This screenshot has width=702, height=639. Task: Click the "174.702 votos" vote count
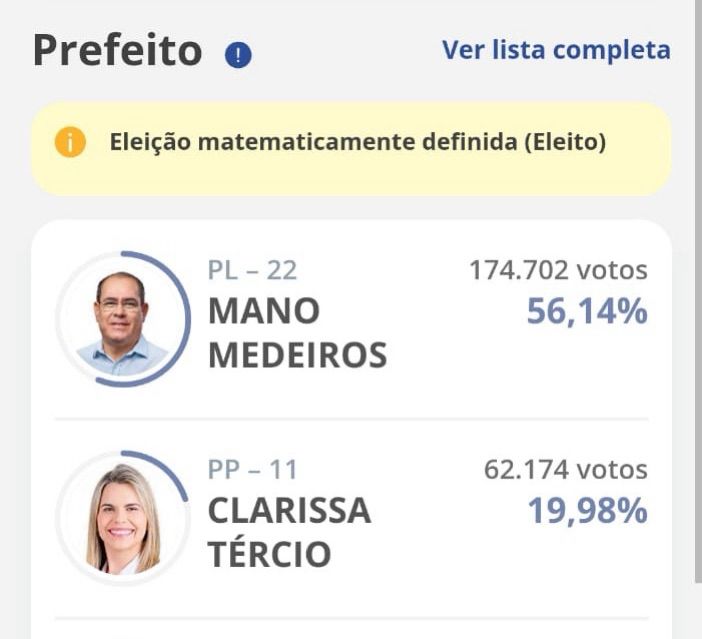coord(558,270)
